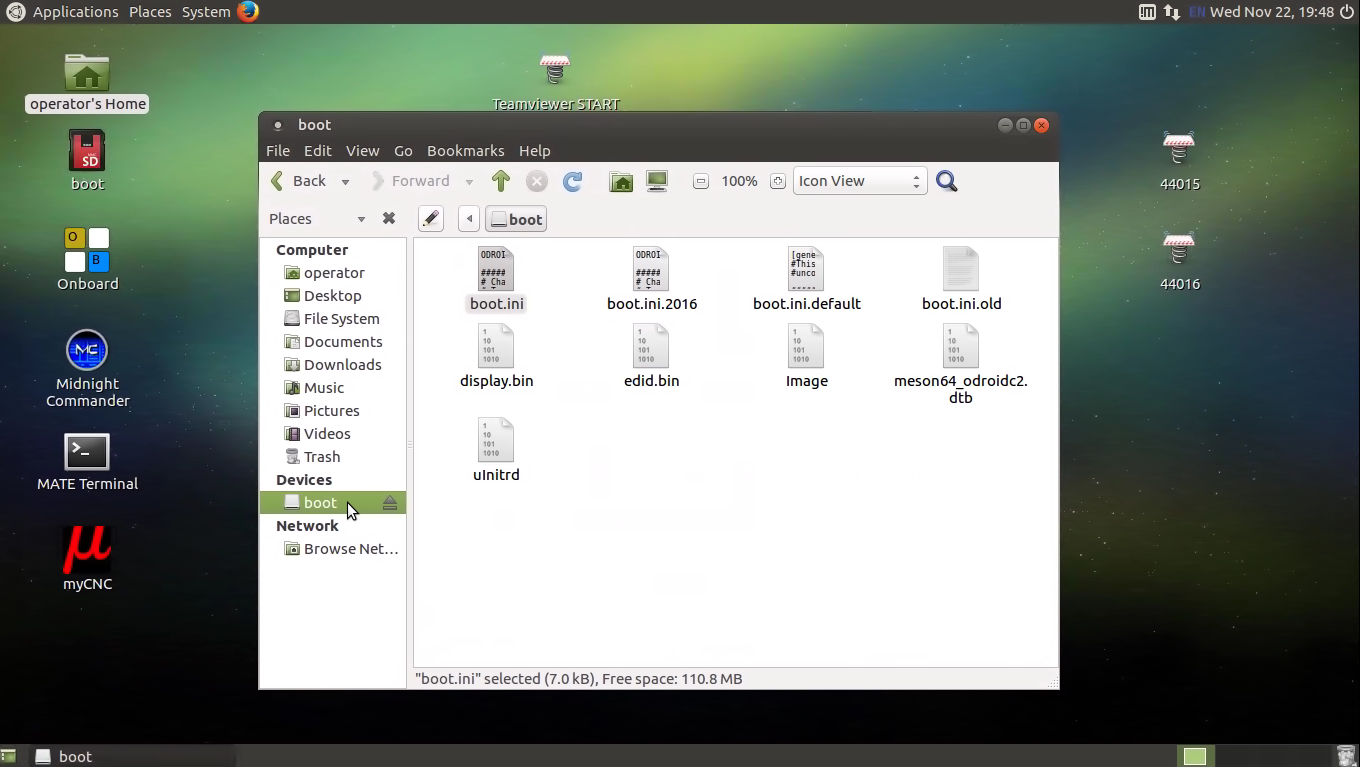Go to Home folder via toolbar icon
This screenshot has height=767, width=1360.
(x=621, y=181)
